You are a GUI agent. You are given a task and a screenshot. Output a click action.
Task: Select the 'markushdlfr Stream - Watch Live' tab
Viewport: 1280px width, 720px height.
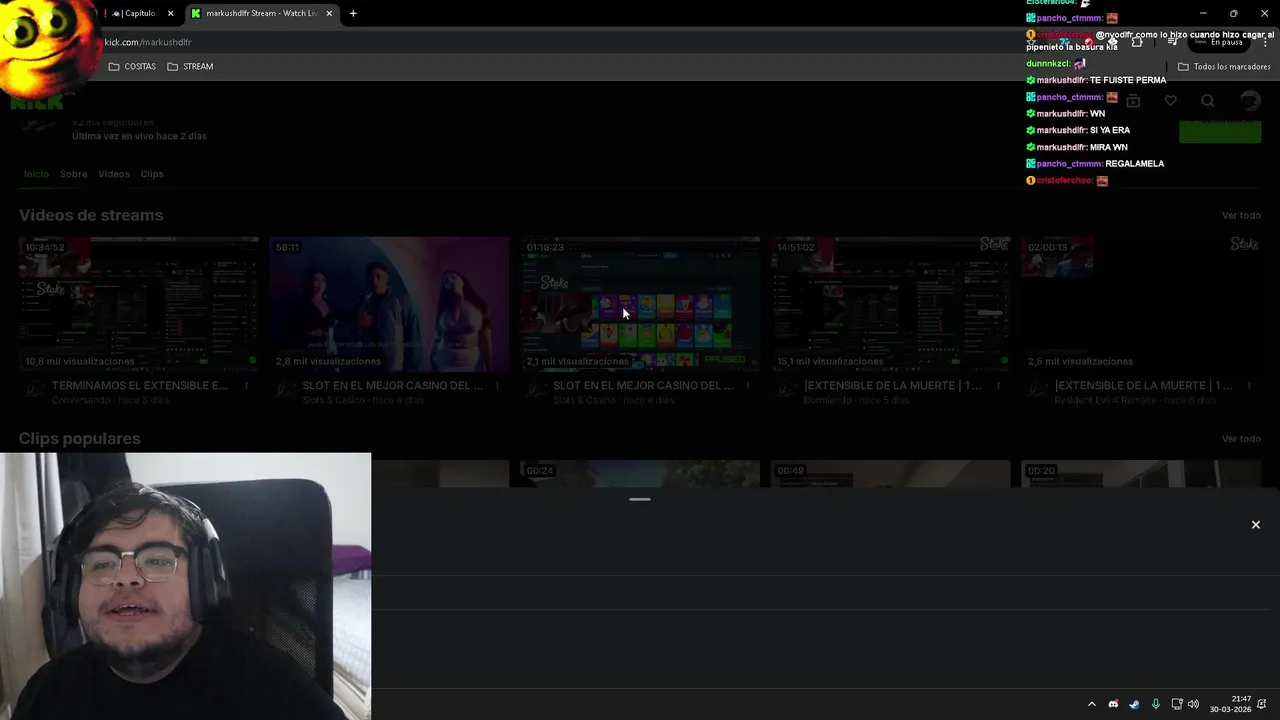pos(260,13)
